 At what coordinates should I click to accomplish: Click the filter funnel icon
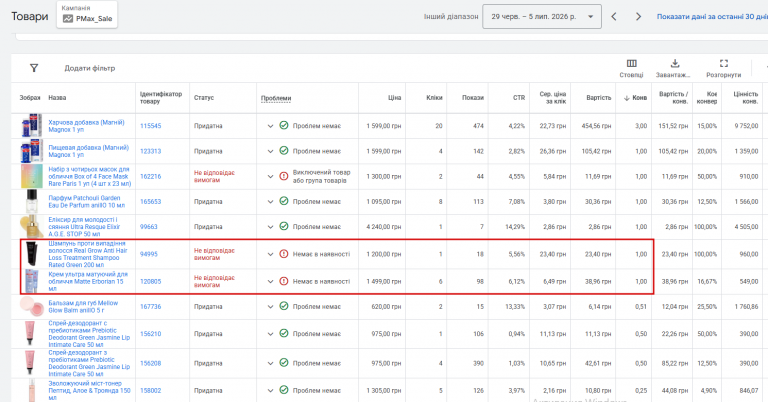click(x=34, y=68)
